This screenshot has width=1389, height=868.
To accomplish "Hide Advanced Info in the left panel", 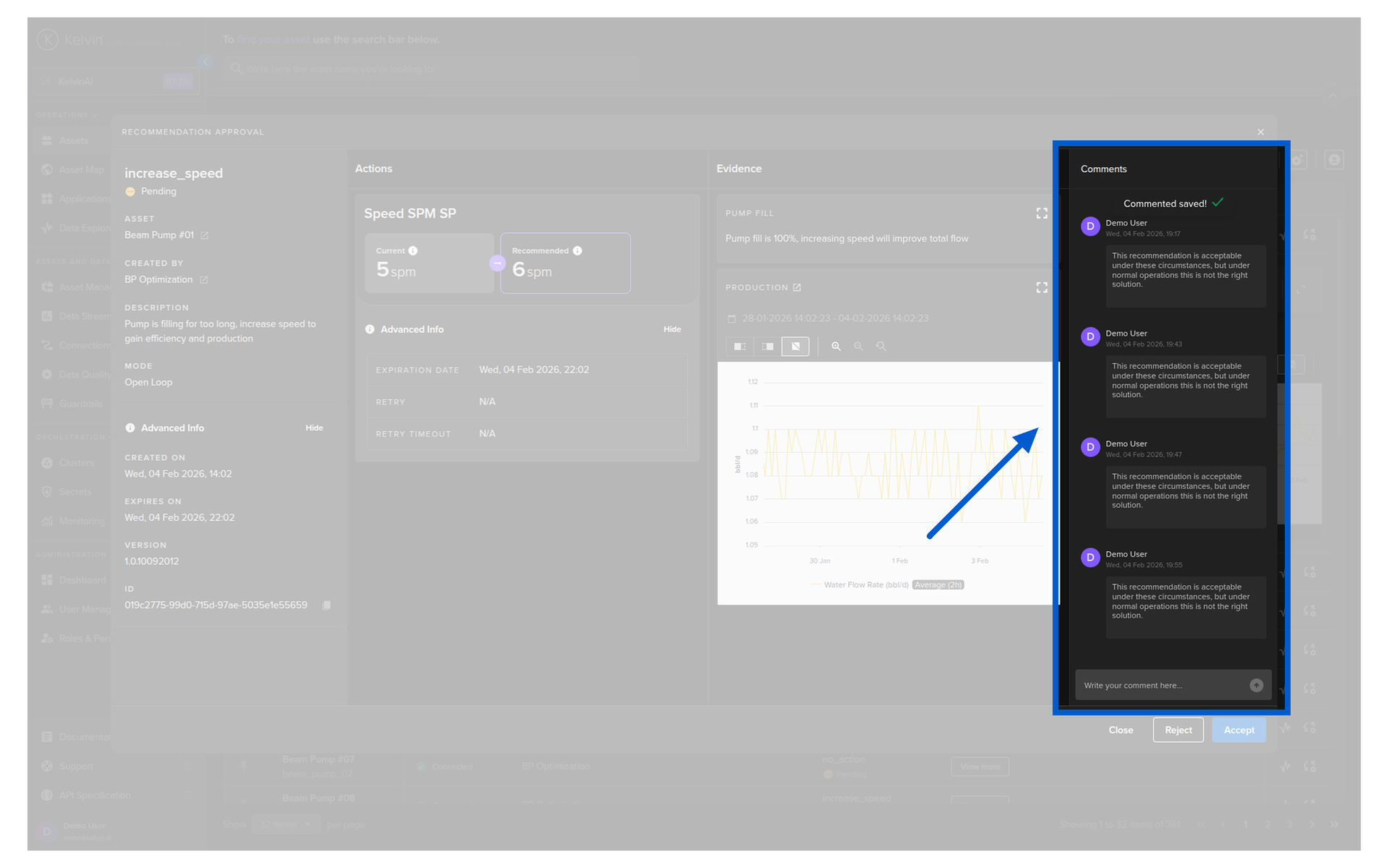I will coord(314,428).
